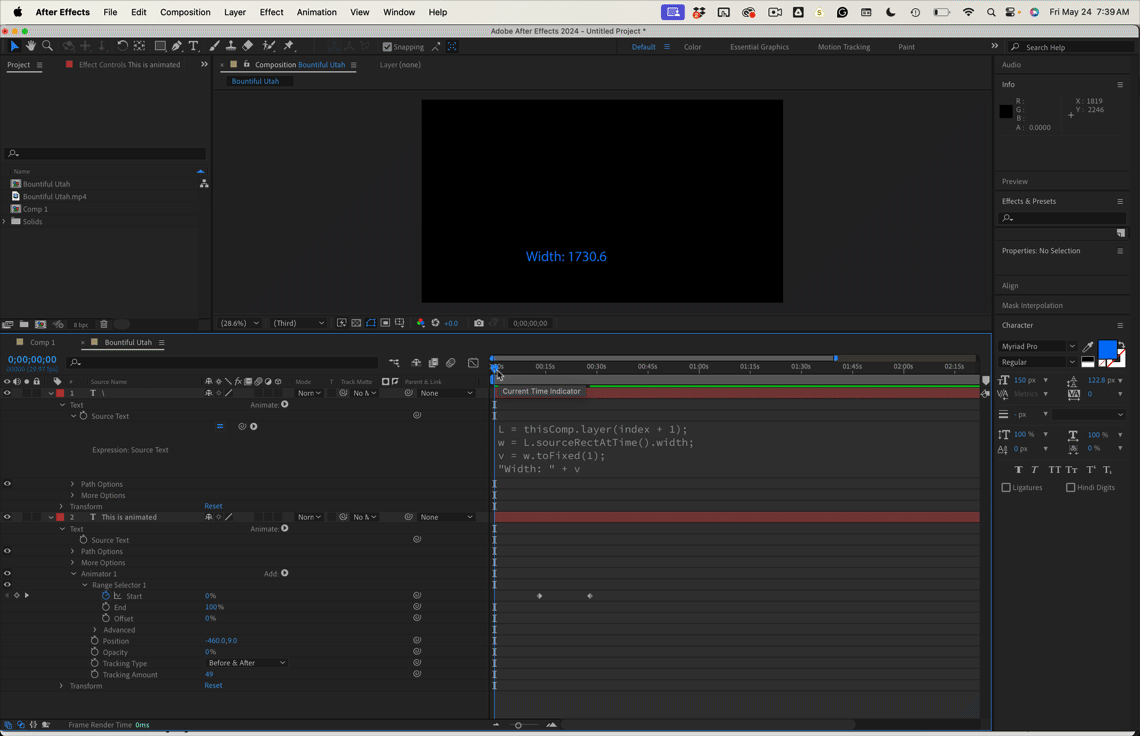Select the Rotation tool
1140x736 pixels.
pyautogui.click(x=122, y=46)
